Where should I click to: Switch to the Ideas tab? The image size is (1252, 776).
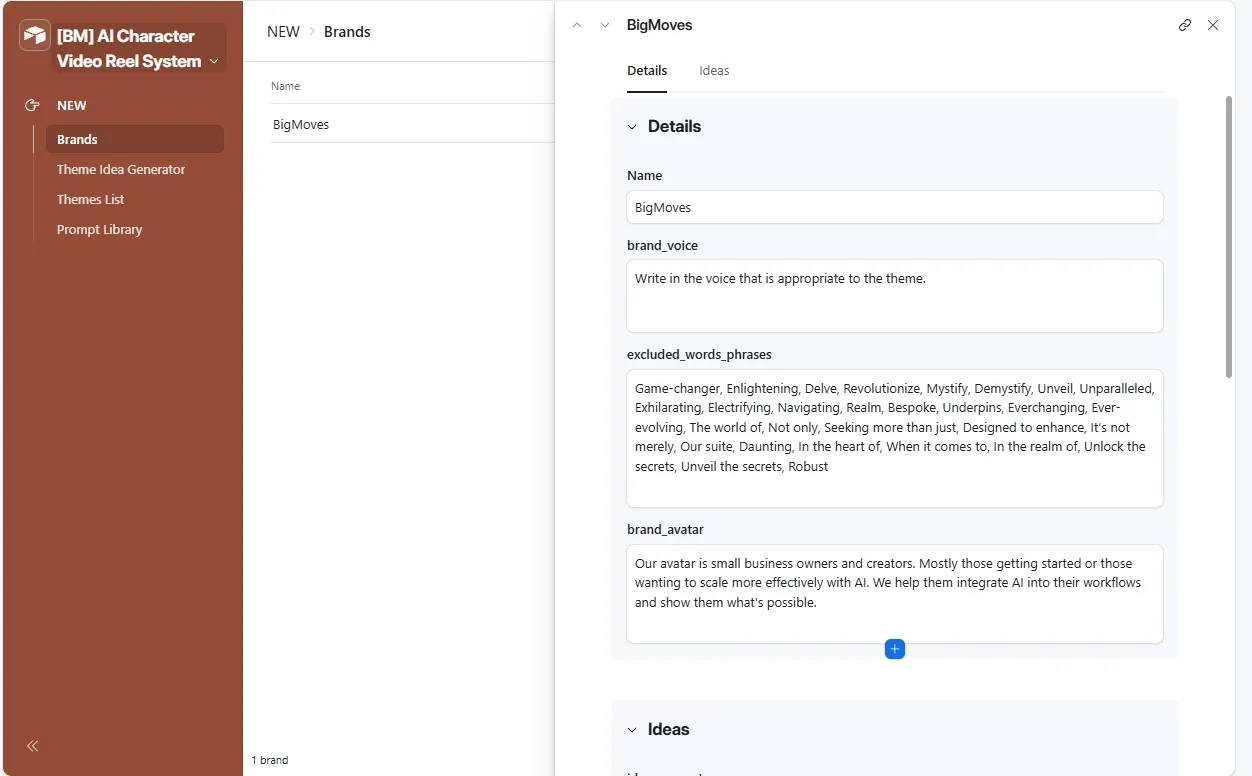(x=714, y=71)
